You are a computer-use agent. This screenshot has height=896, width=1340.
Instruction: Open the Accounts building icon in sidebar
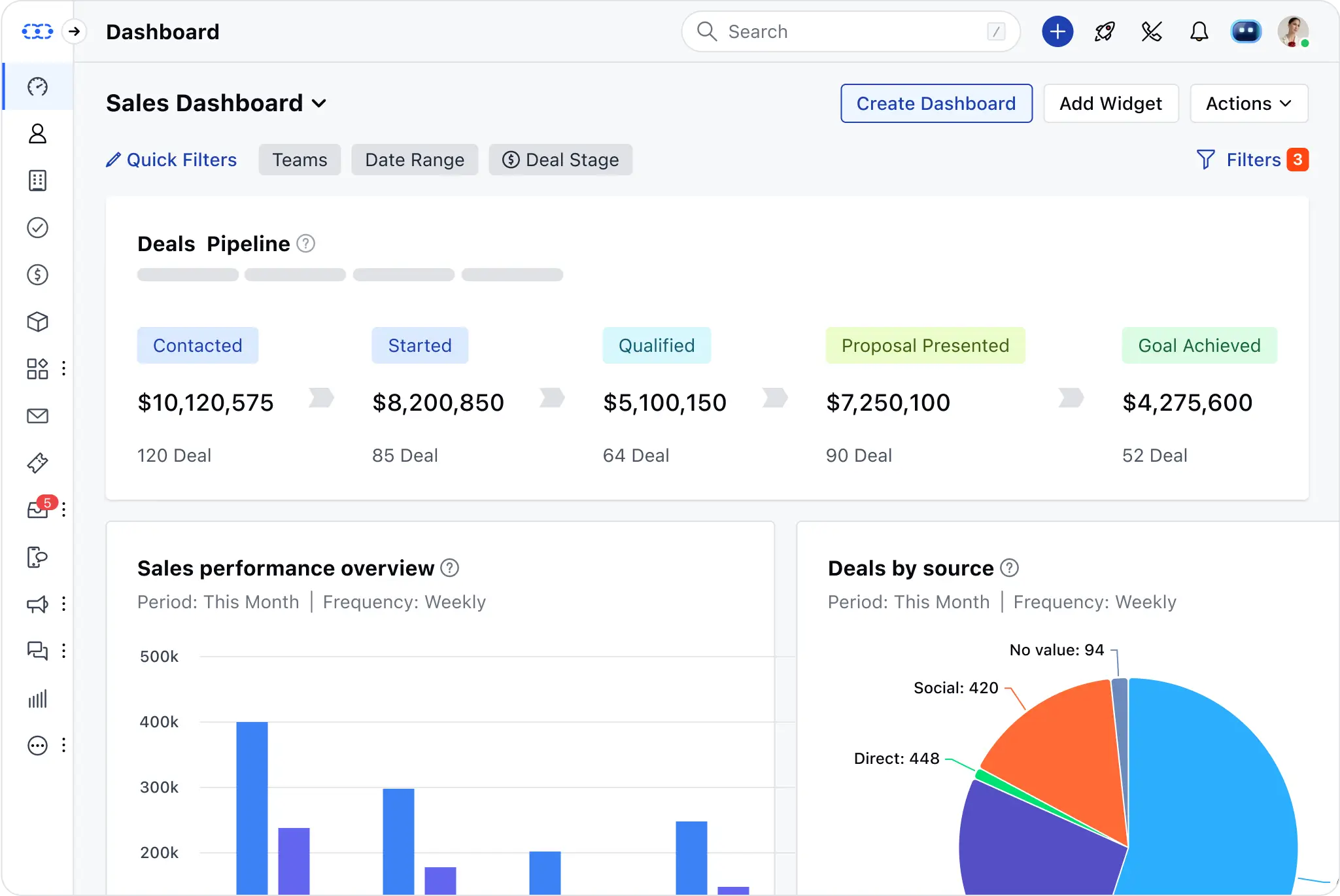(x=37, y=181)
